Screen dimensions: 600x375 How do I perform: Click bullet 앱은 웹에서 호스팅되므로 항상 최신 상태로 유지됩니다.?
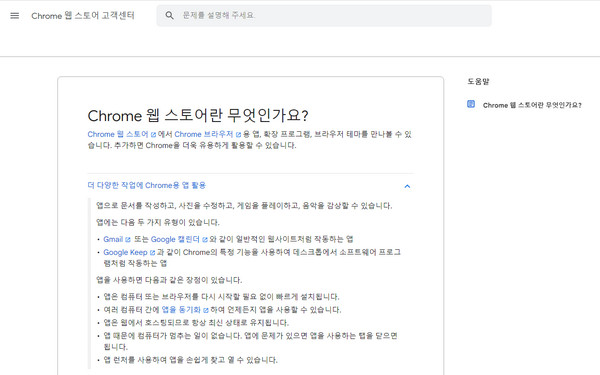tap(196, 323)
